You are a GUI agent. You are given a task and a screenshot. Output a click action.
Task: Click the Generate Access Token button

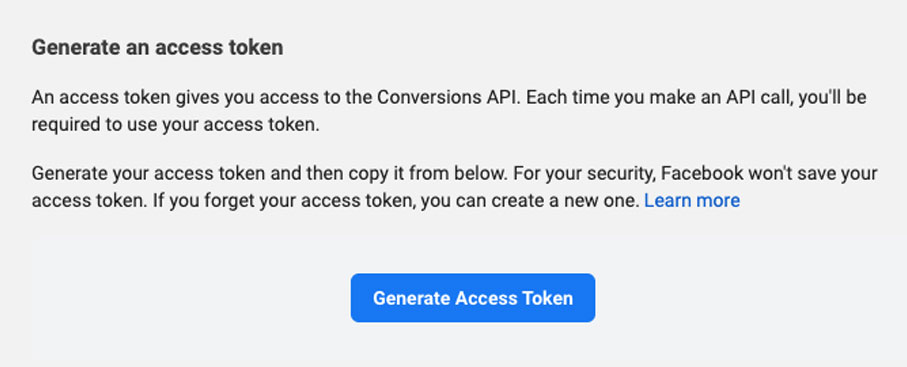(473, 298)
